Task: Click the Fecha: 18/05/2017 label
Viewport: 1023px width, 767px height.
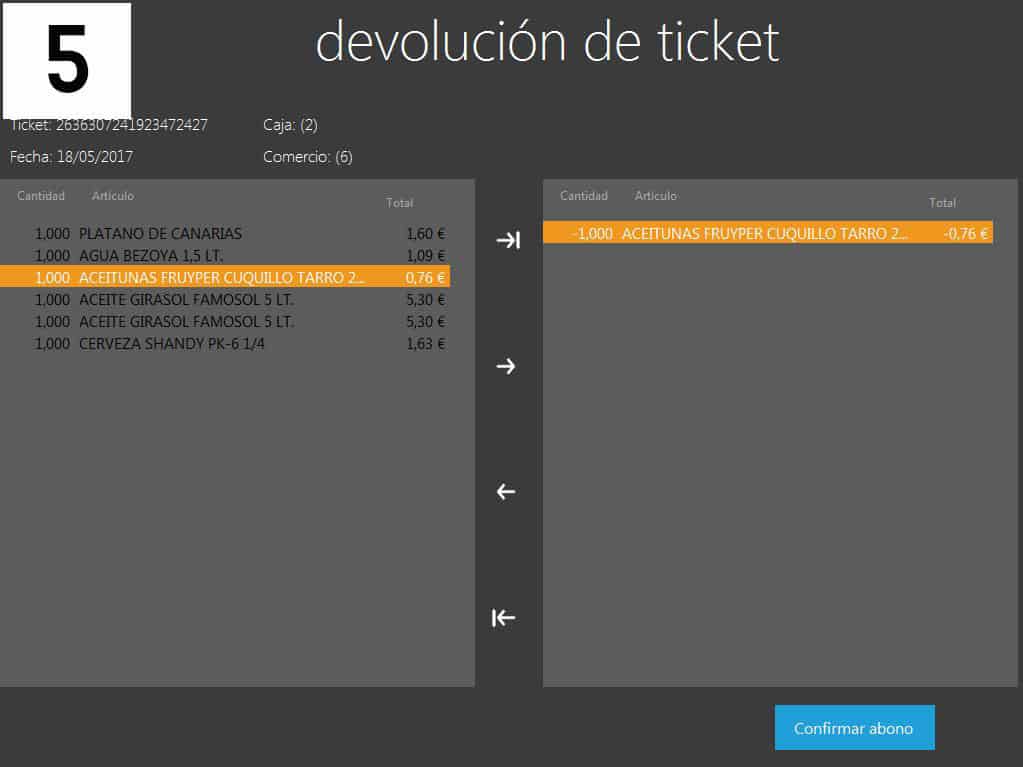Action: (71, 157)
